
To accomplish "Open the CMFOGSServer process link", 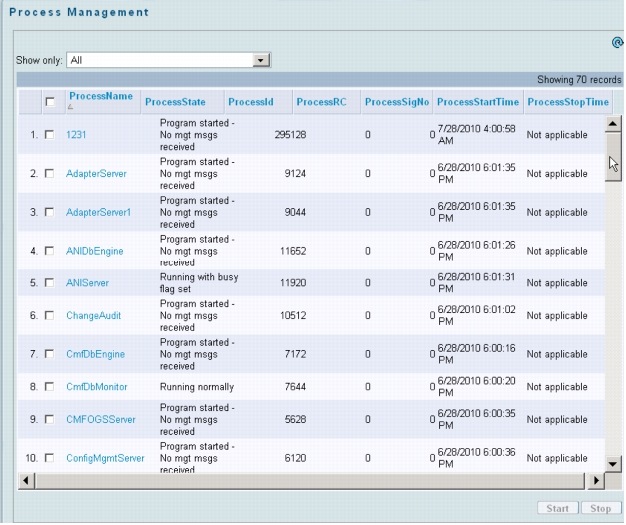I will (x=101, y=420).
